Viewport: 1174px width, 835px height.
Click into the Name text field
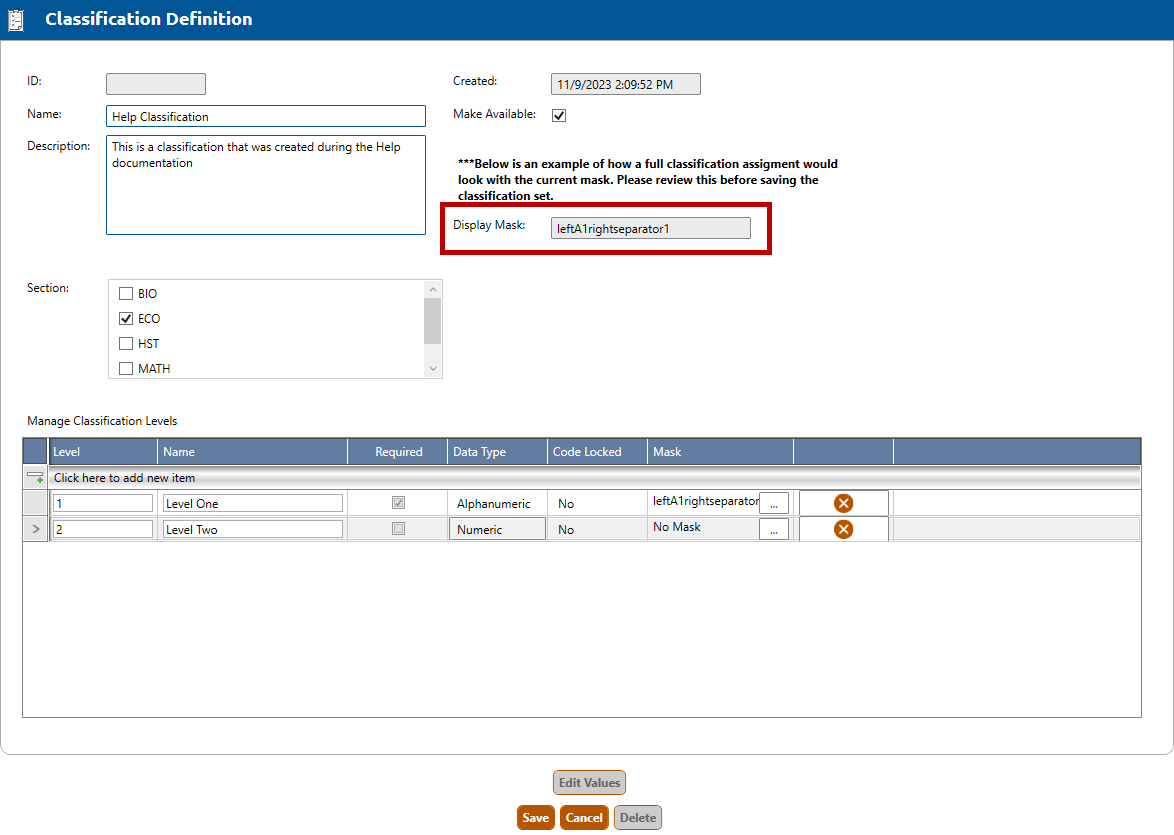265,117
